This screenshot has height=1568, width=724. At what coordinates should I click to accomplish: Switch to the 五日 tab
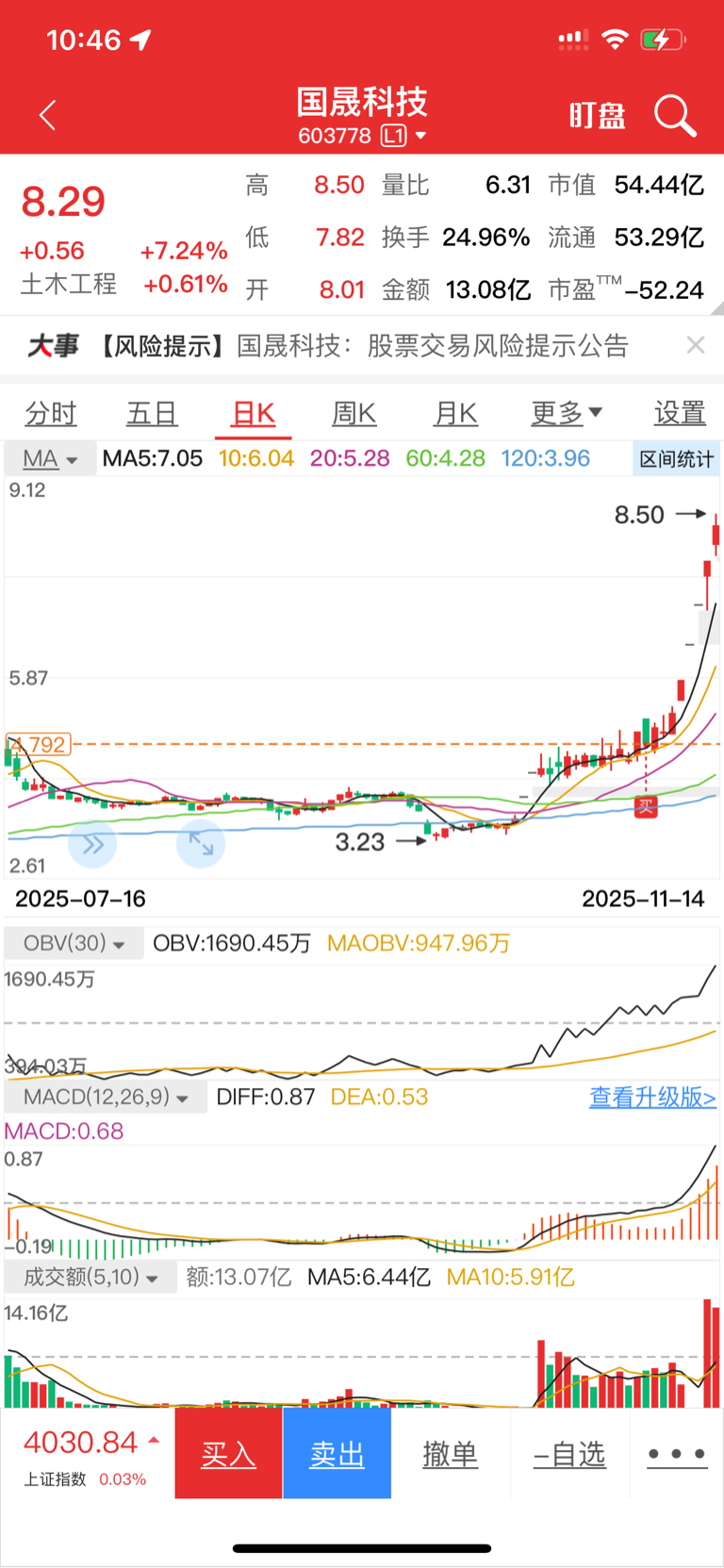[x=152, y=413]
